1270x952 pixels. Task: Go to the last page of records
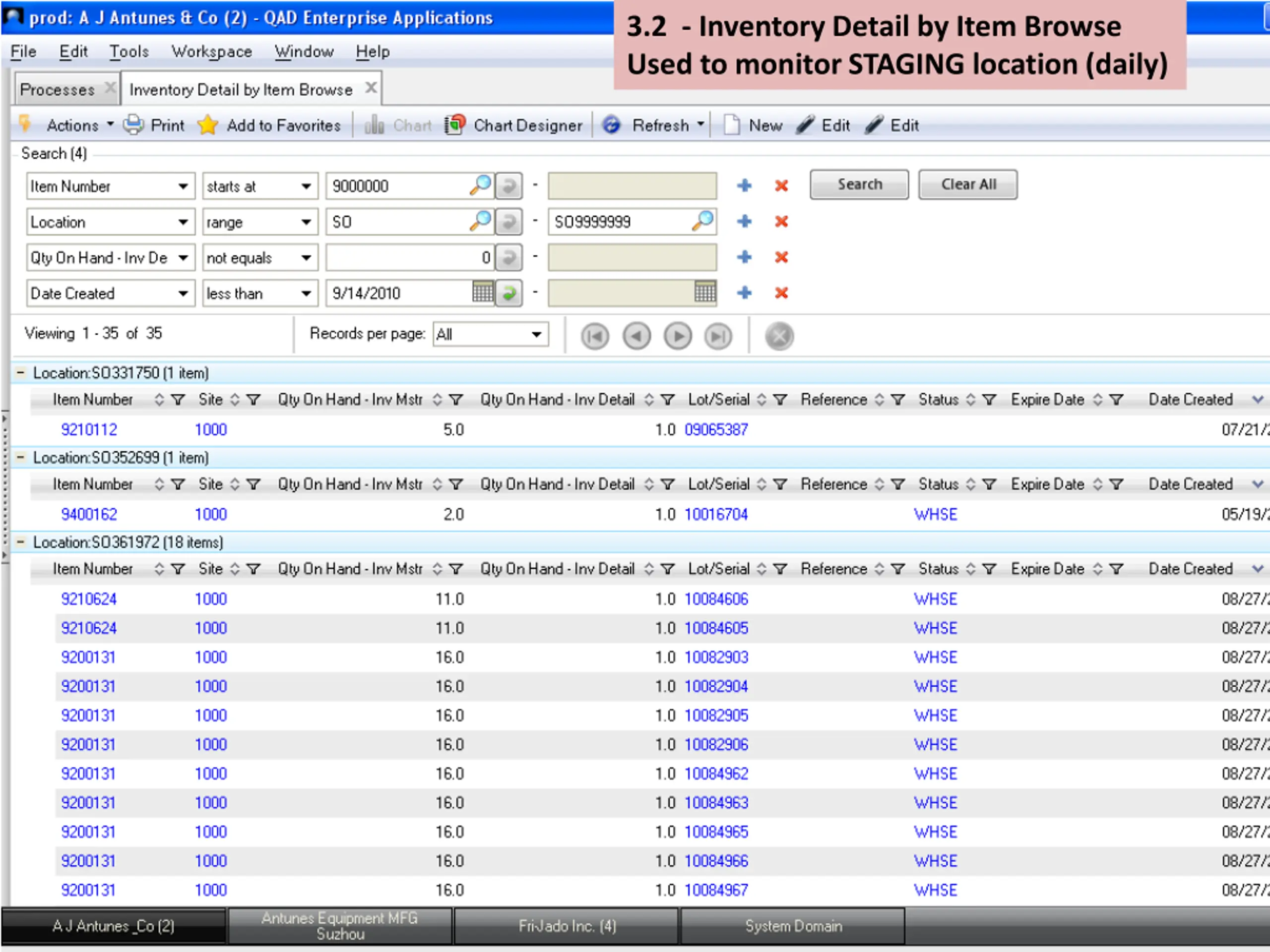[x=719, y=336]
